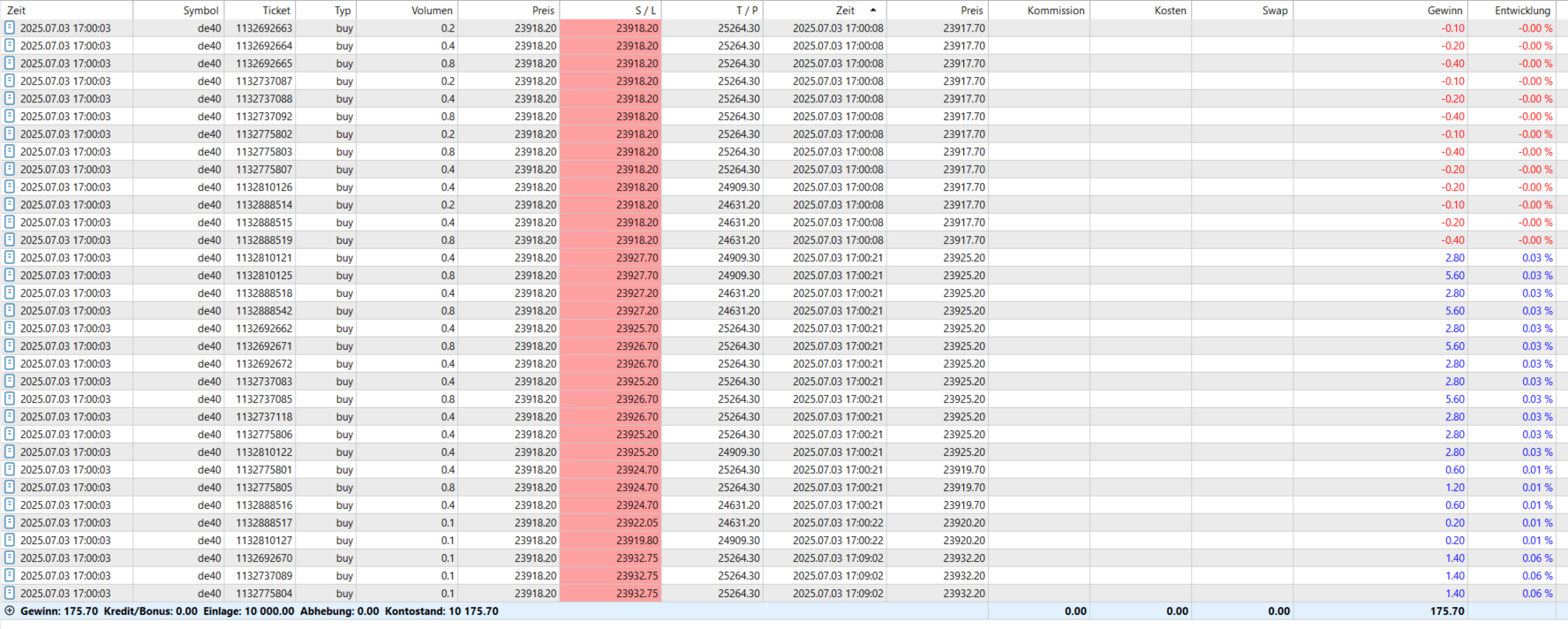Image resolution: width=1568 pixels, height=629 pixels.
Task: Click the document icon for ticket 1132692665
Action: (x=10, y=63)
